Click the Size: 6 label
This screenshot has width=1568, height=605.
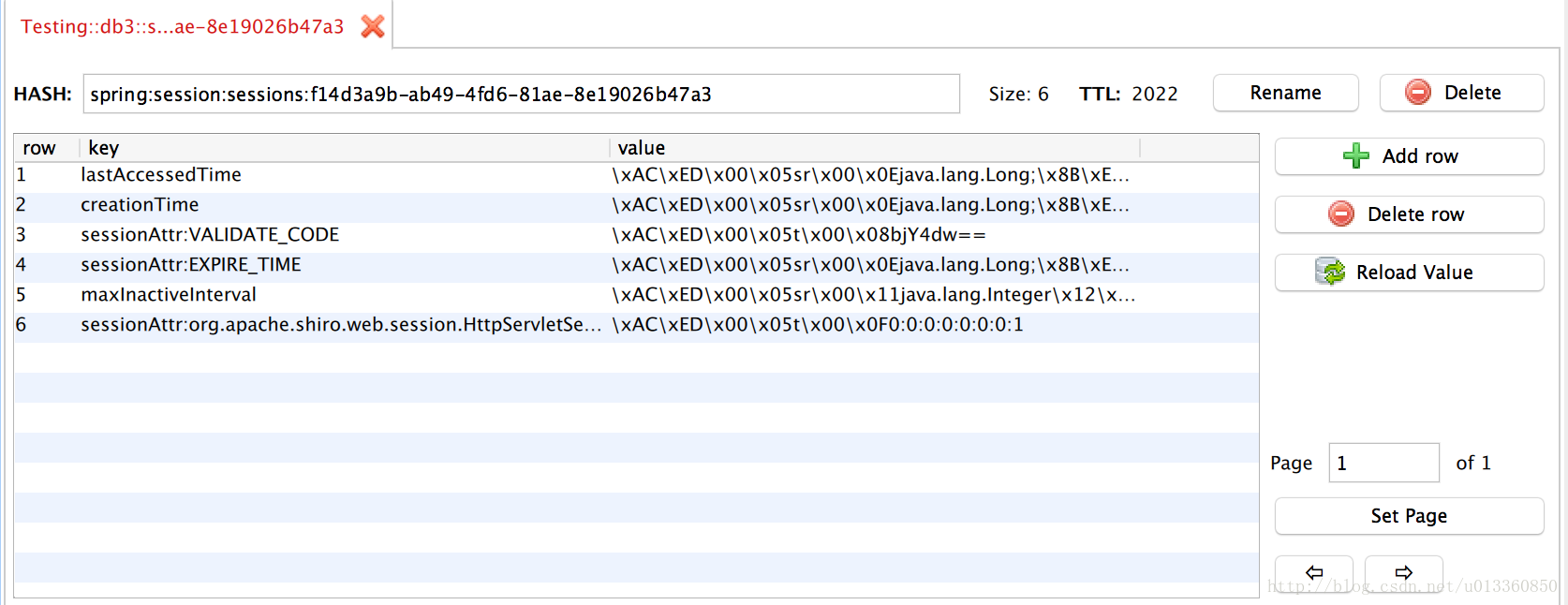pos(1018,94)
